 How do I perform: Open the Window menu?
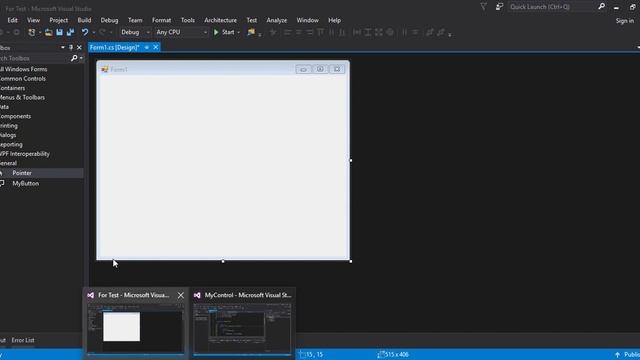[x=307, y=20]
